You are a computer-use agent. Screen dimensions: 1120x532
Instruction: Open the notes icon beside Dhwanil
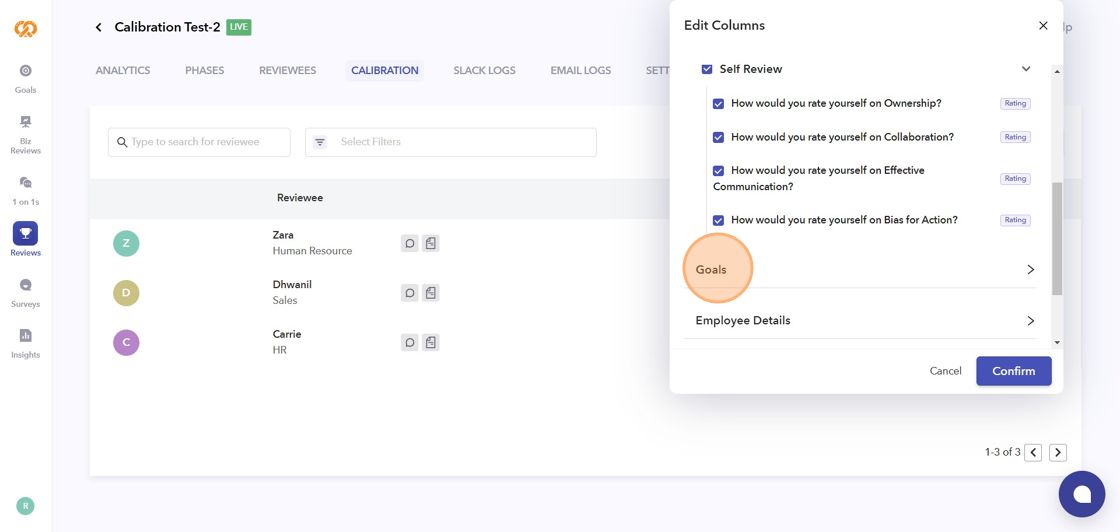coord(431,293)
